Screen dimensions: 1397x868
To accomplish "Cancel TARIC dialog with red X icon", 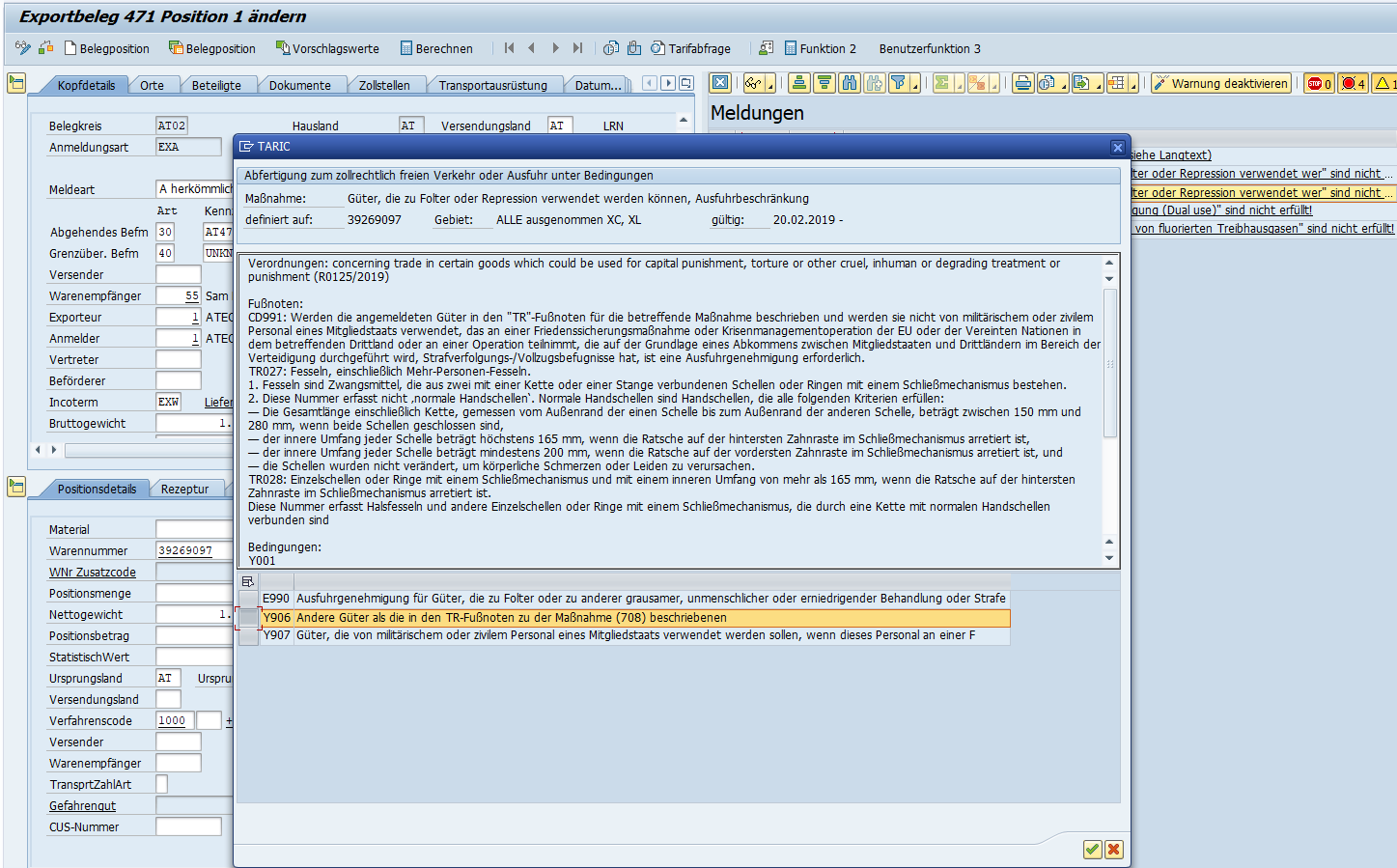I will point(1114,850).
